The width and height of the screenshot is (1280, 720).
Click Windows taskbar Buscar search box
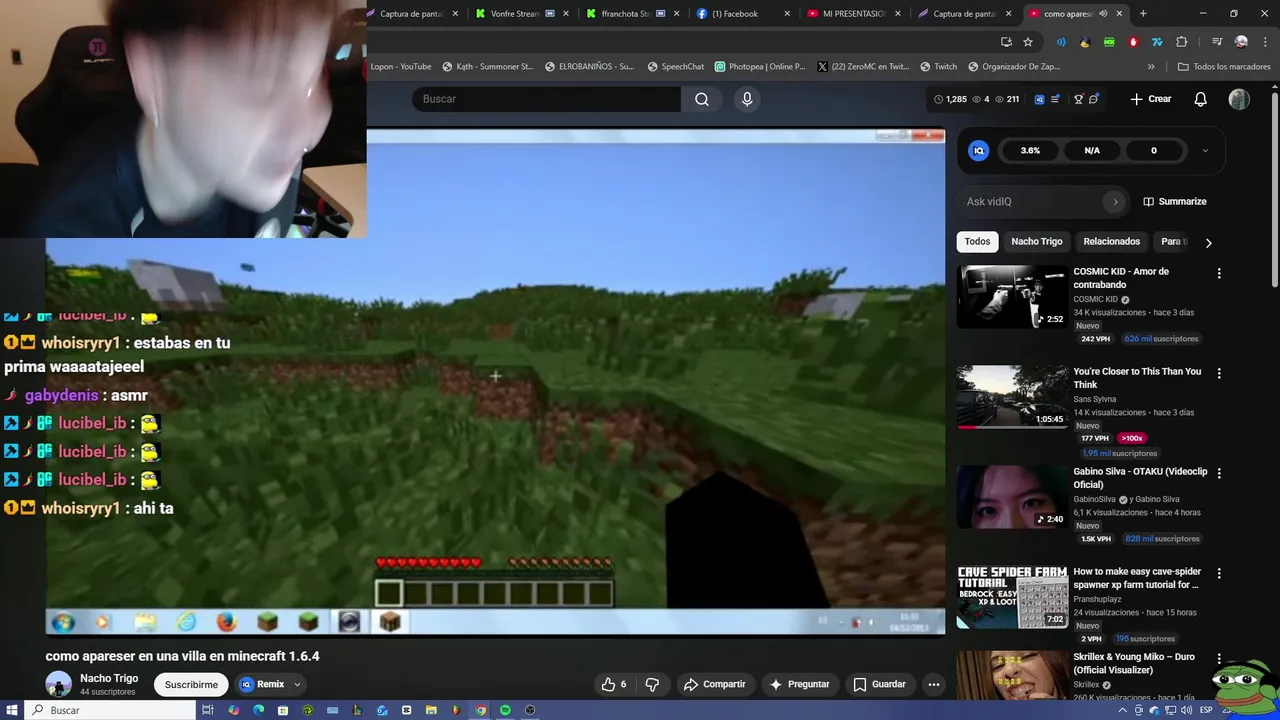(110, 710)
